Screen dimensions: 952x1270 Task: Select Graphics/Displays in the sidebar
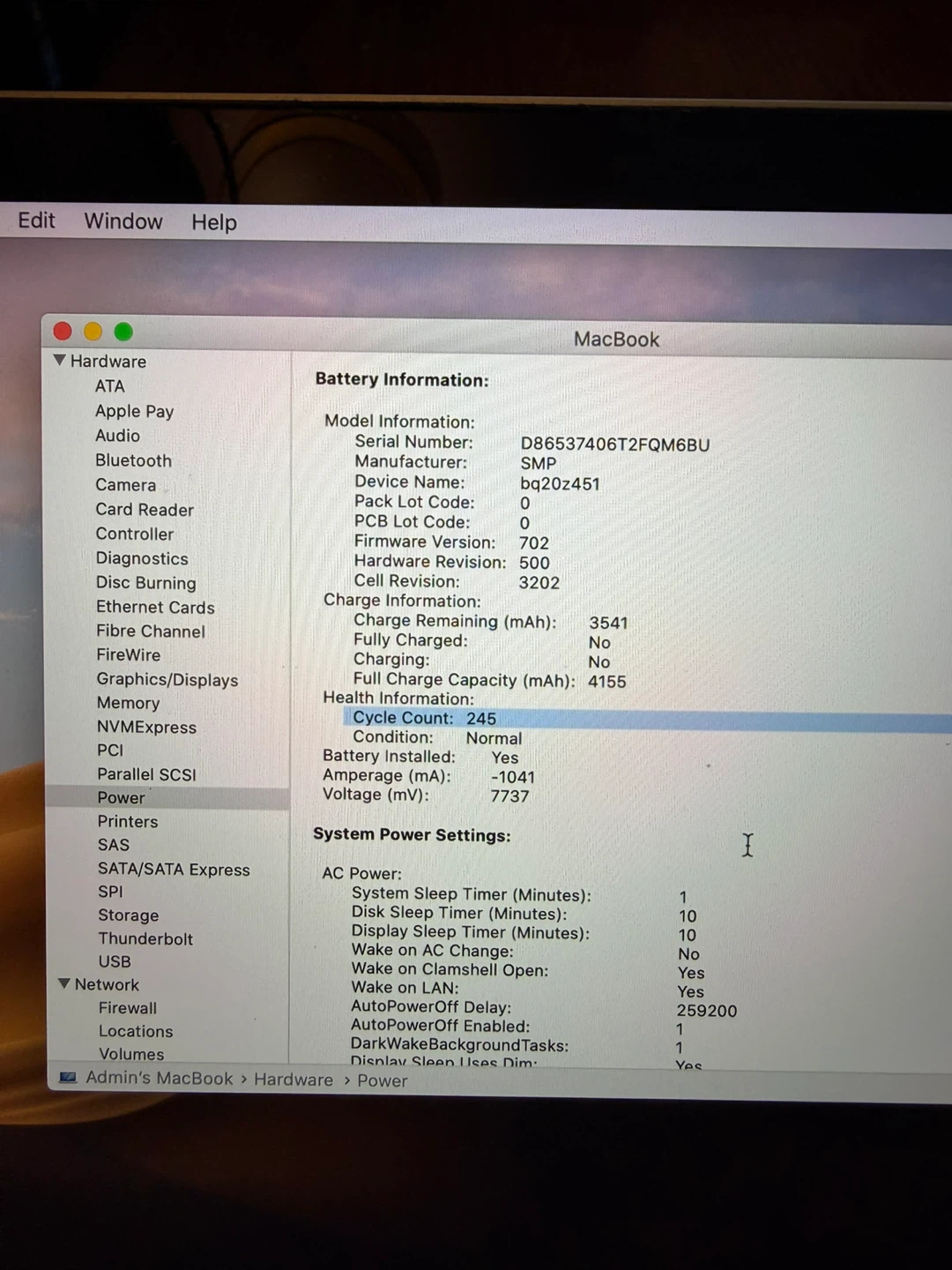pyautogui.click(x=167, y=680)
